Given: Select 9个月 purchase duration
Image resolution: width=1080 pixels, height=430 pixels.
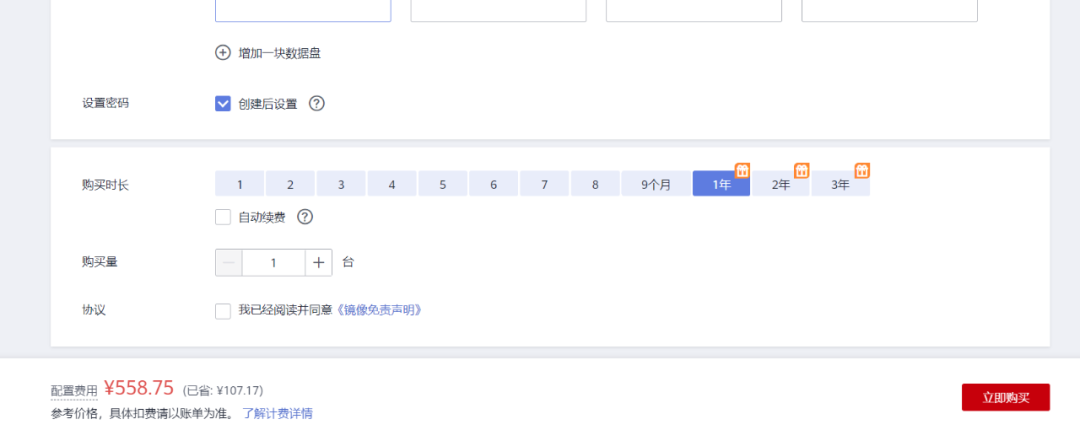Looking at the screenshot, I should coord(656,184).
